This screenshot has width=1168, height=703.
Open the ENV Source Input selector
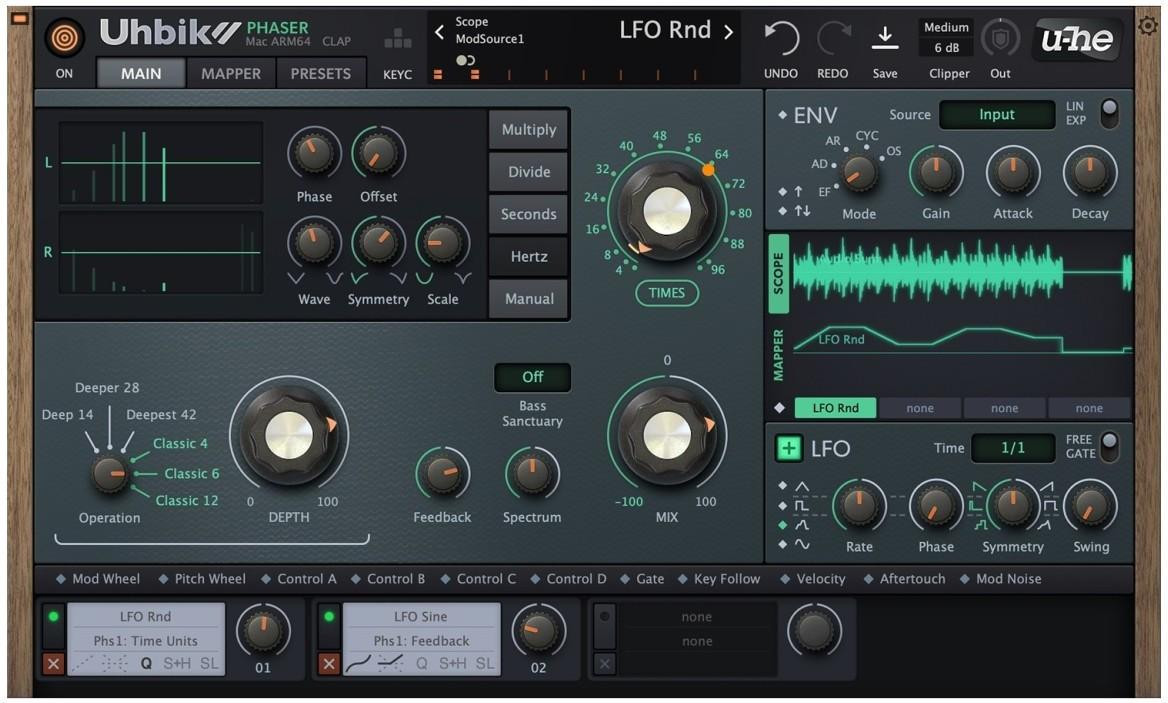pos(997,114)
